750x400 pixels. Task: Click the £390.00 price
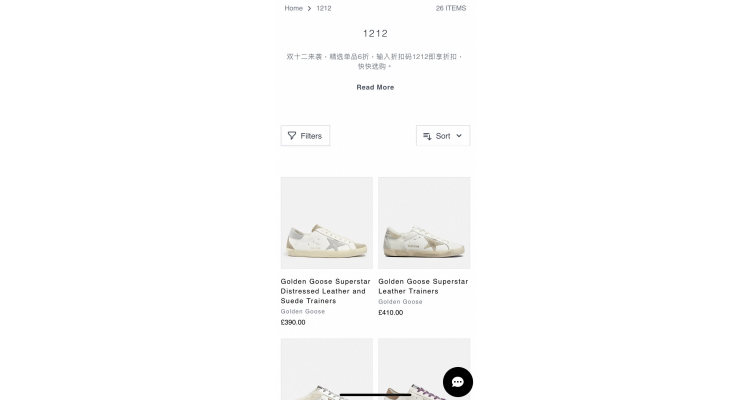click(x=293, y=322)
